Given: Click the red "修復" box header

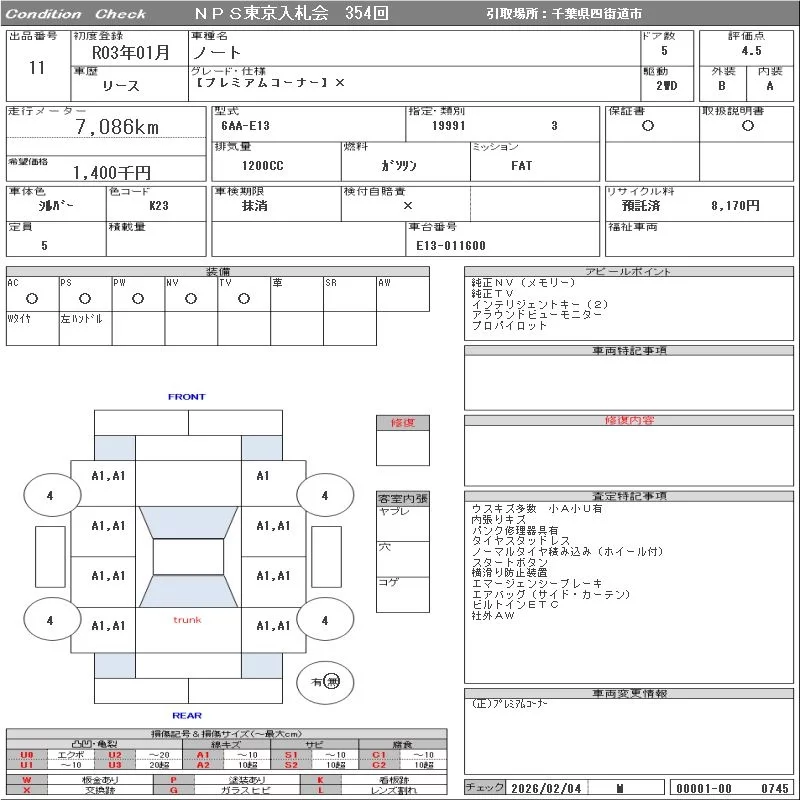Looking at the screenshot, I should [403, 422].
